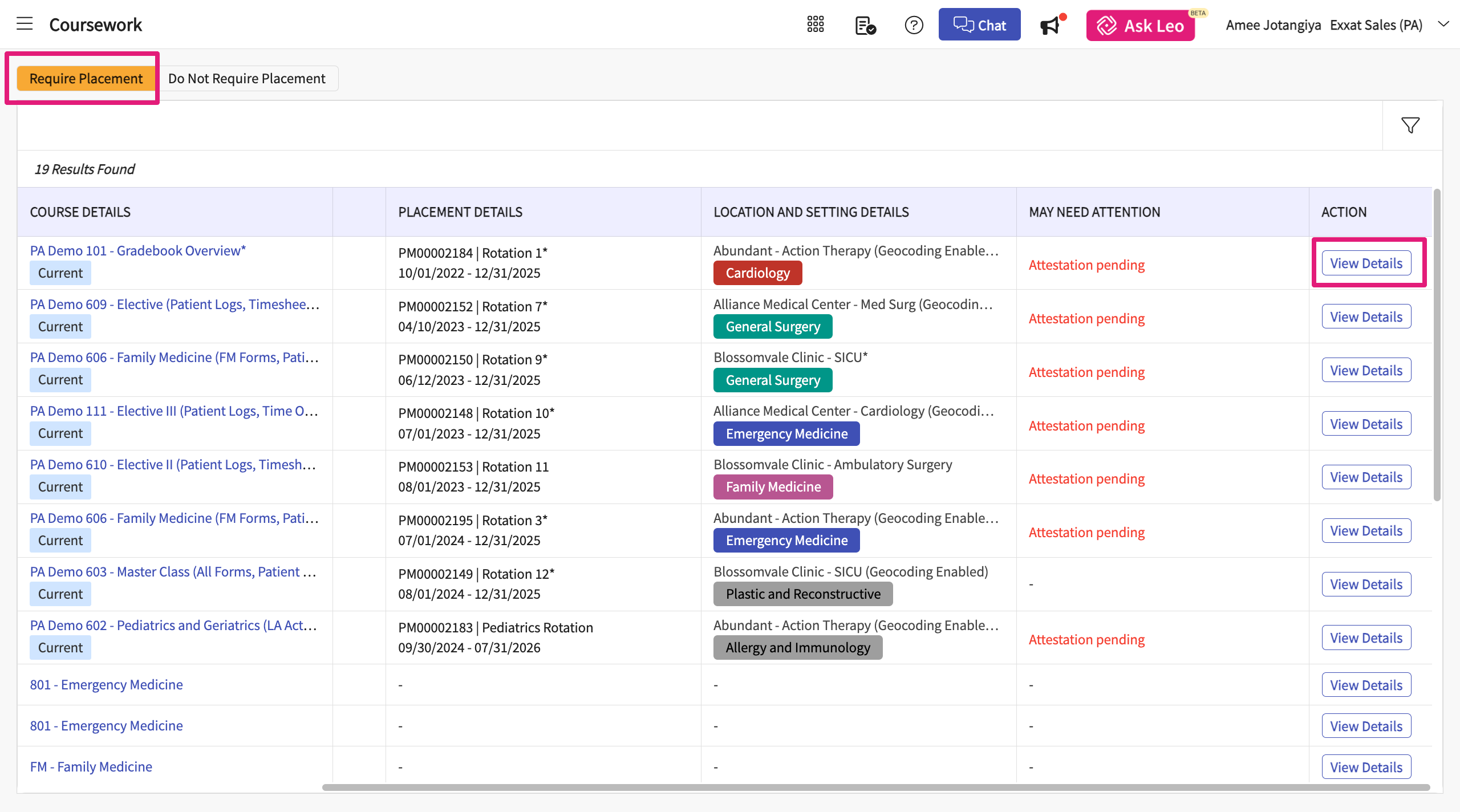Image resolution: width=1460 pixels, height=812 pixels.
Task: Click the checklist document icon
Action: pos(865,26)
